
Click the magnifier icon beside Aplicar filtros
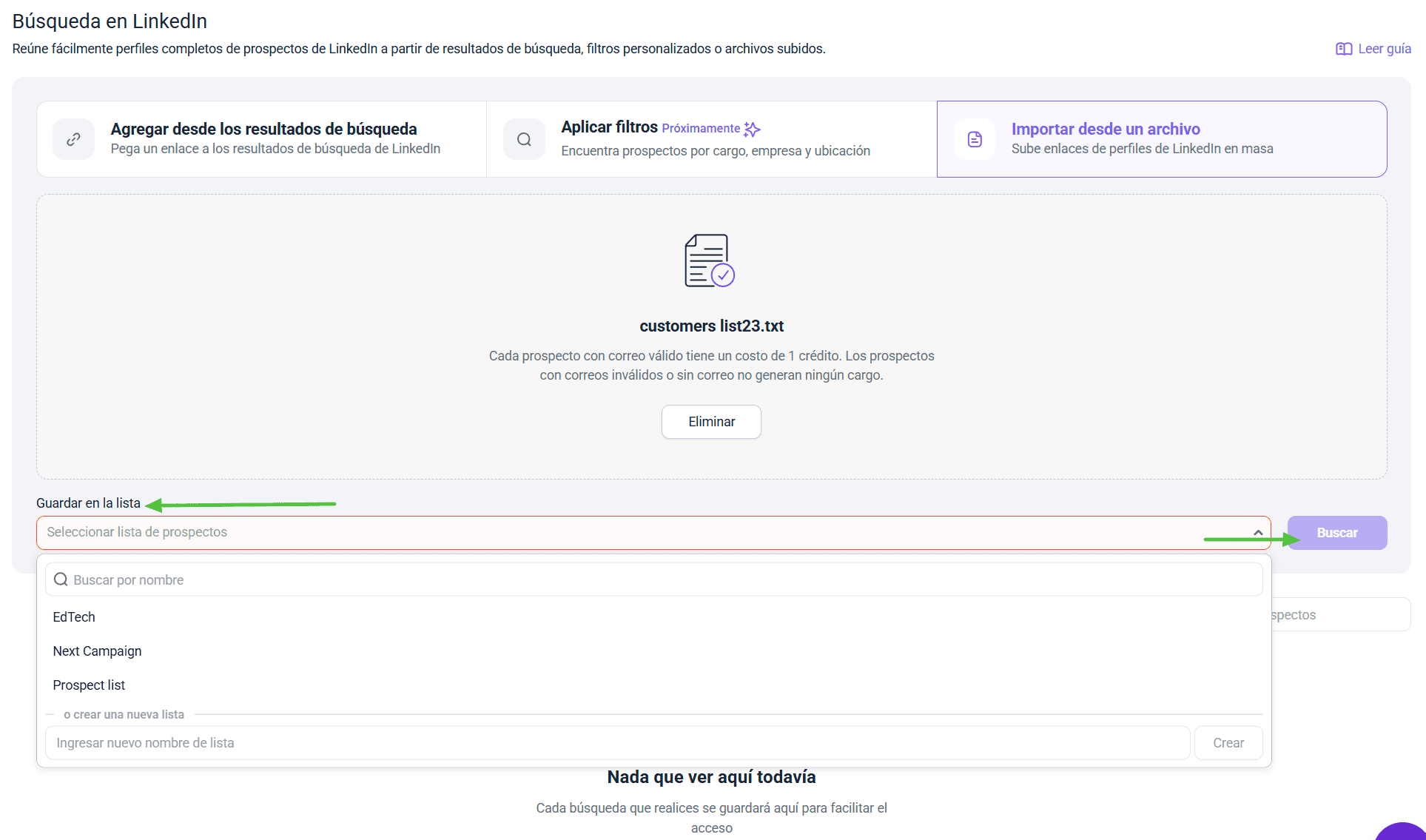524,139
